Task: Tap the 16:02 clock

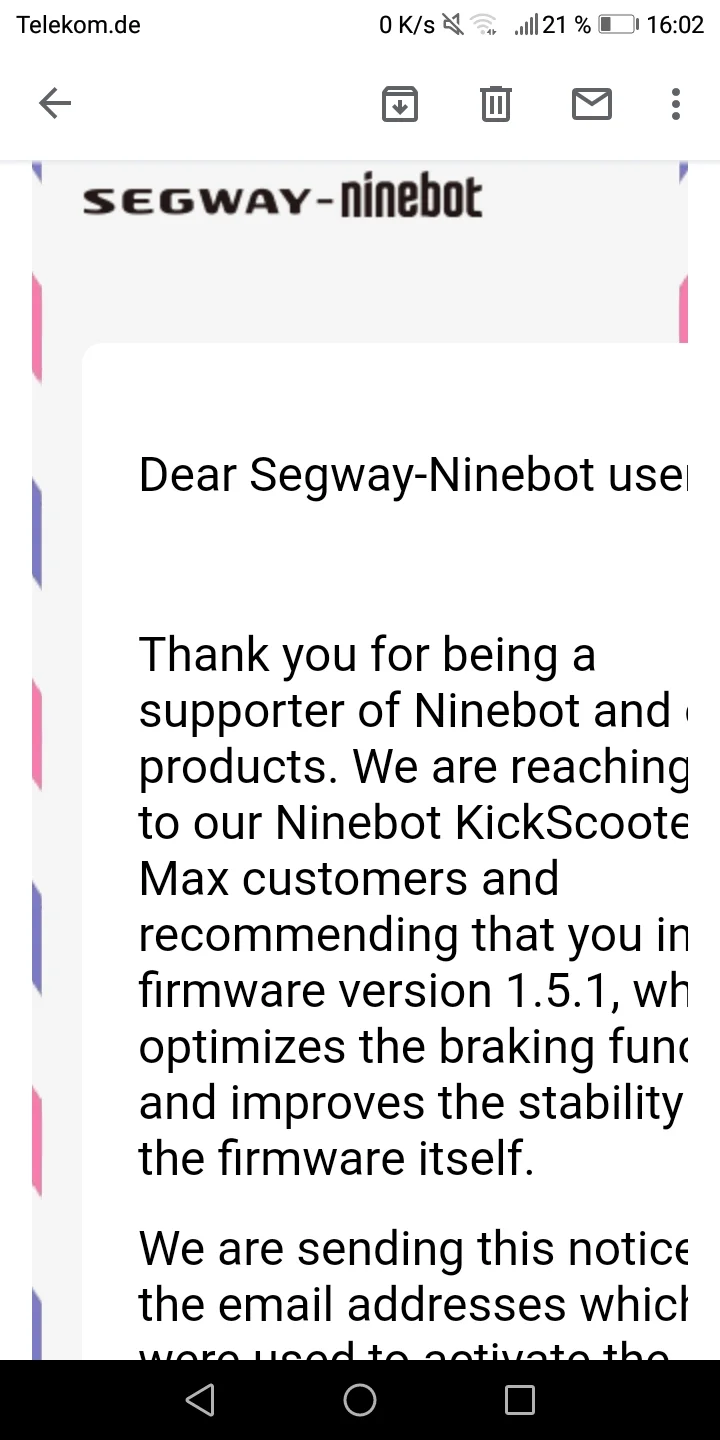Action: pyautogui.click(x=675, y=25)
